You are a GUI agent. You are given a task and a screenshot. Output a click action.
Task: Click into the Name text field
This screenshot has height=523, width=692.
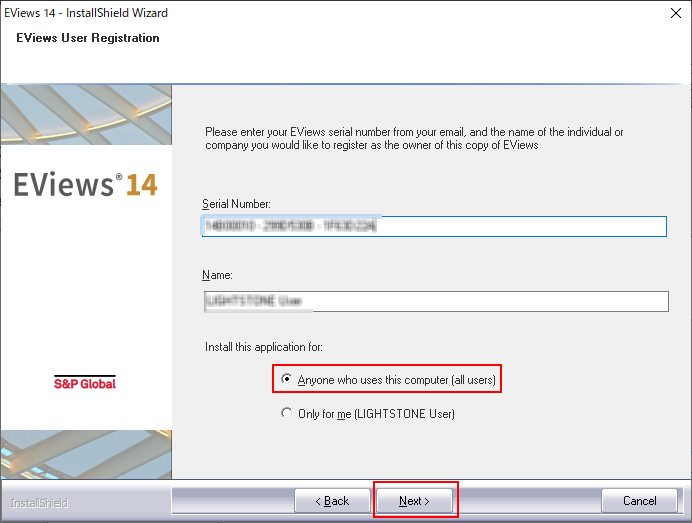pos(436,301)
